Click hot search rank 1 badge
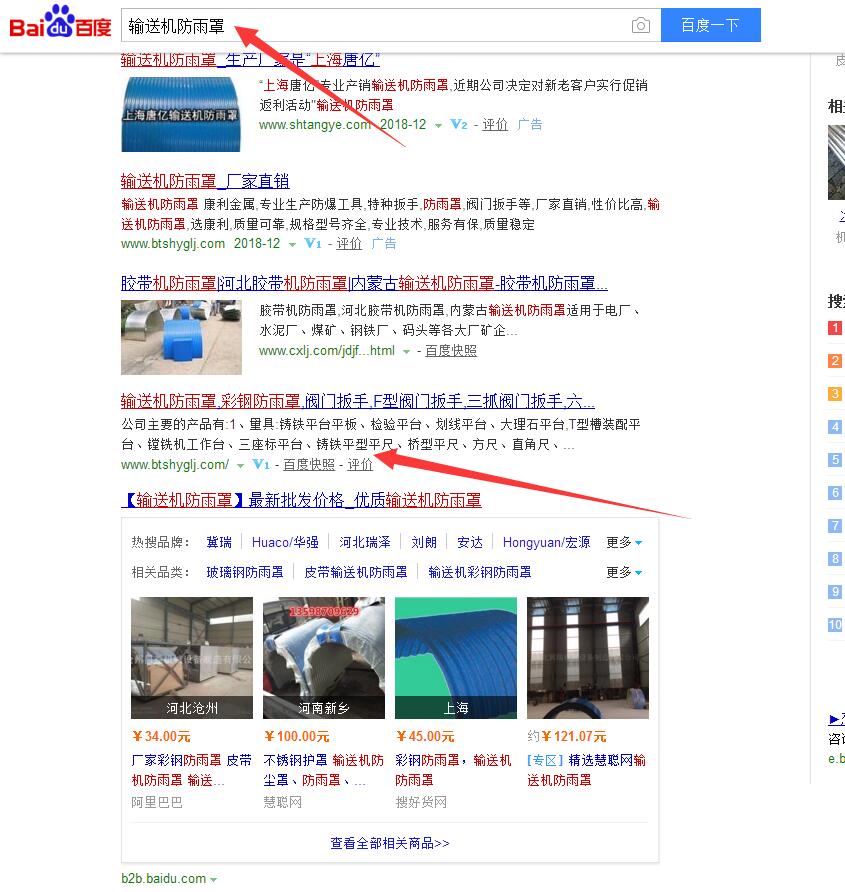 click(x=835, y=328)
